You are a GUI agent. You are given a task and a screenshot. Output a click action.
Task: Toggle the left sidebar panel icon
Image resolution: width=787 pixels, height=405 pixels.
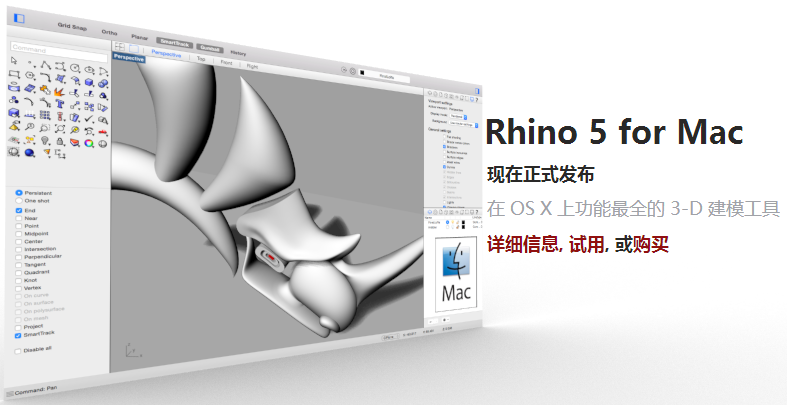pos(20,19)
